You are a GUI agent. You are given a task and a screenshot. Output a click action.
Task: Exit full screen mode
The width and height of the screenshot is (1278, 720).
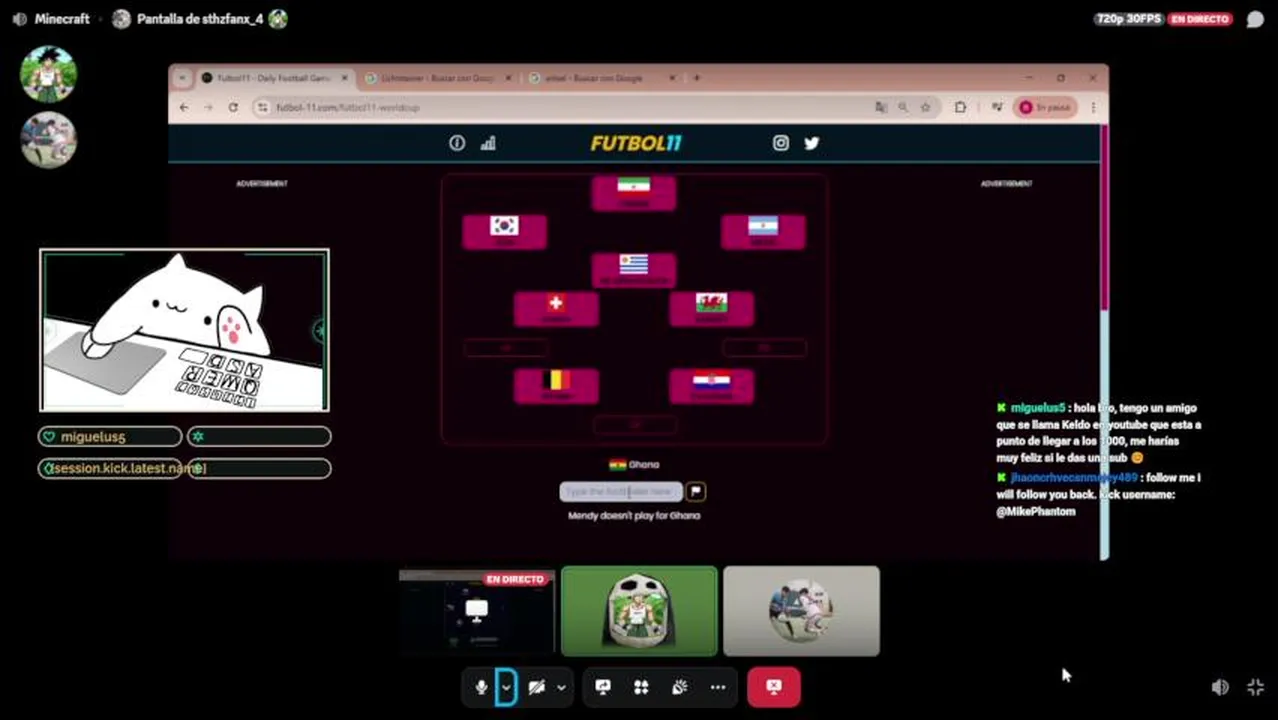pyautogui.click(x=1256, y=687)
